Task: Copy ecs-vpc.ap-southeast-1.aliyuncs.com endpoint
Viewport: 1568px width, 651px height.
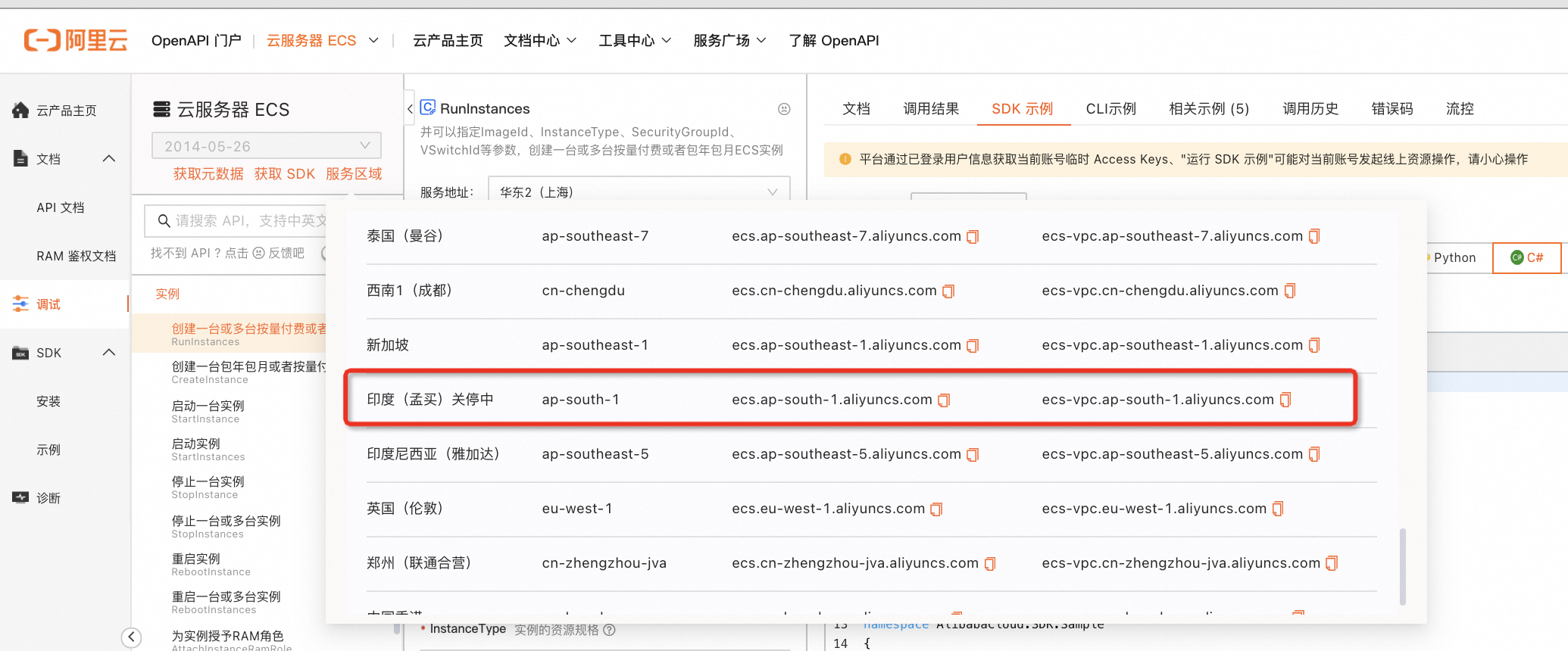Action: pos(1314,346)
